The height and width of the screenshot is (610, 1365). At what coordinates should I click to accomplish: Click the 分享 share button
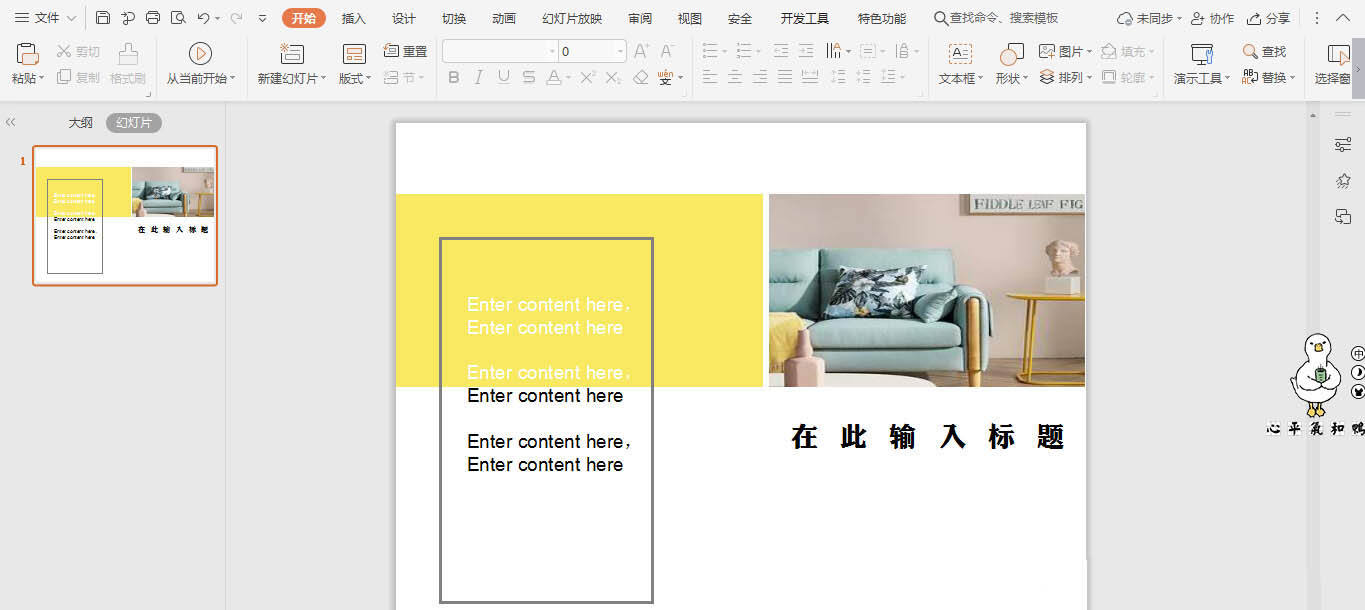tap(1268, 18)
